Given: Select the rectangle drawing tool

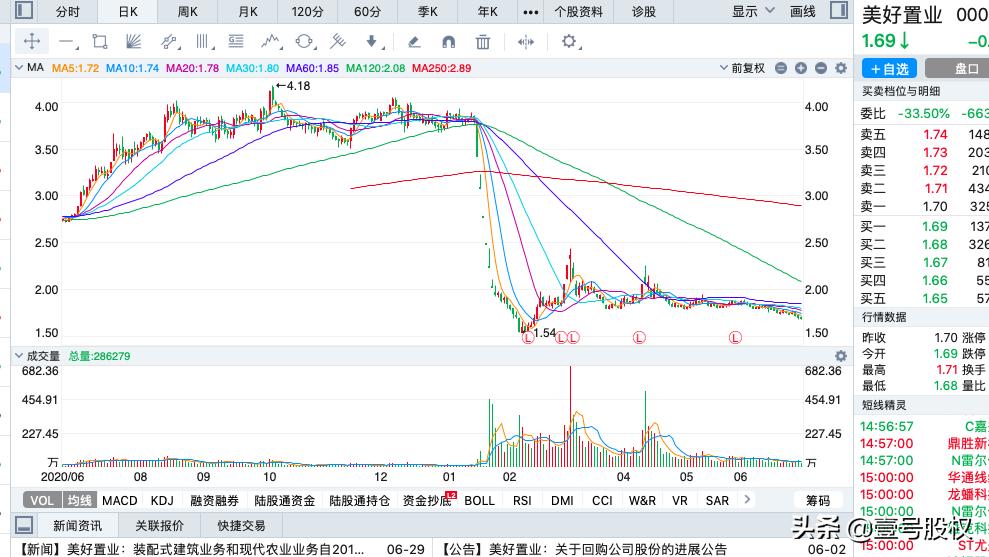Looking at the screenshot, I should (100, 42).
